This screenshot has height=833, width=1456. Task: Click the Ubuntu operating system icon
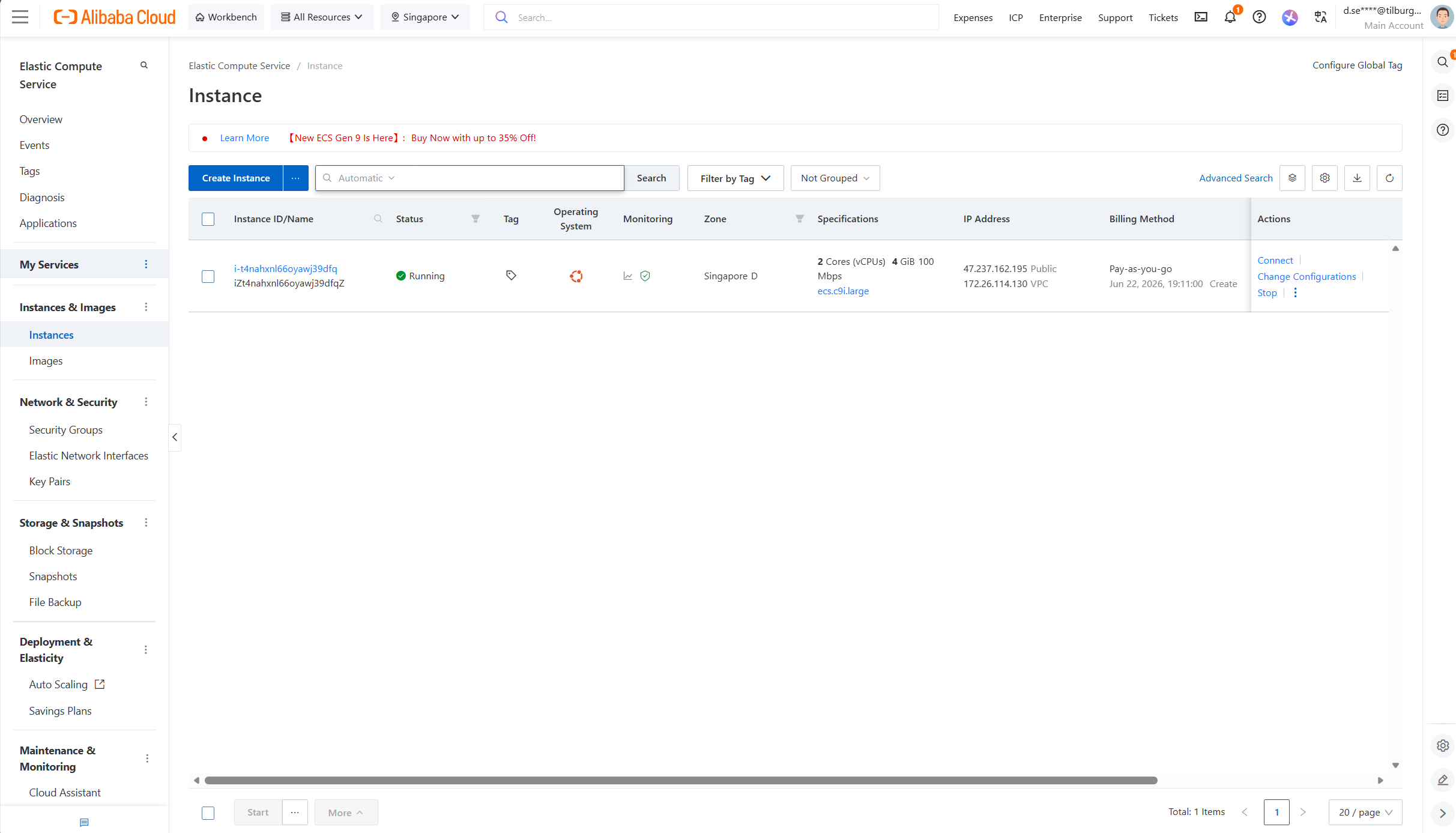click(x=576, y=276)
